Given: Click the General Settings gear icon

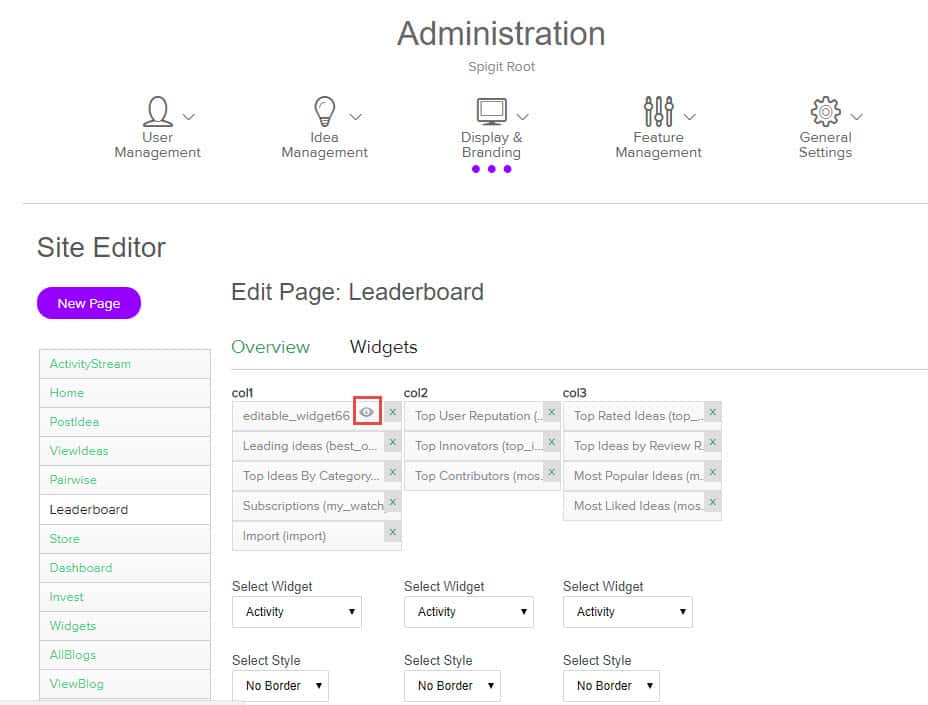Looking at the screenshot, I should click(x=825, y=110).
